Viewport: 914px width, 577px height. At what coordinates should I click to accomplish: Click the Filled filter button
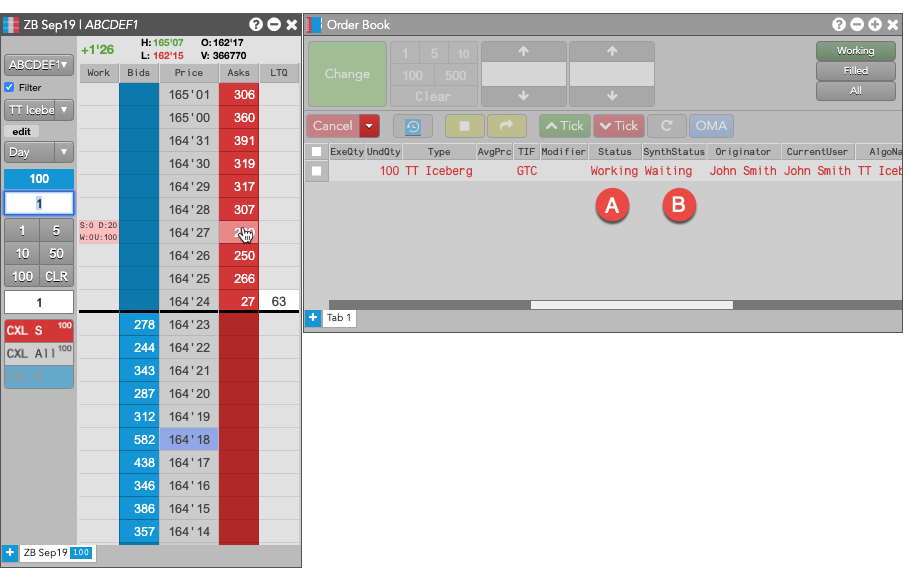point(856,71)
